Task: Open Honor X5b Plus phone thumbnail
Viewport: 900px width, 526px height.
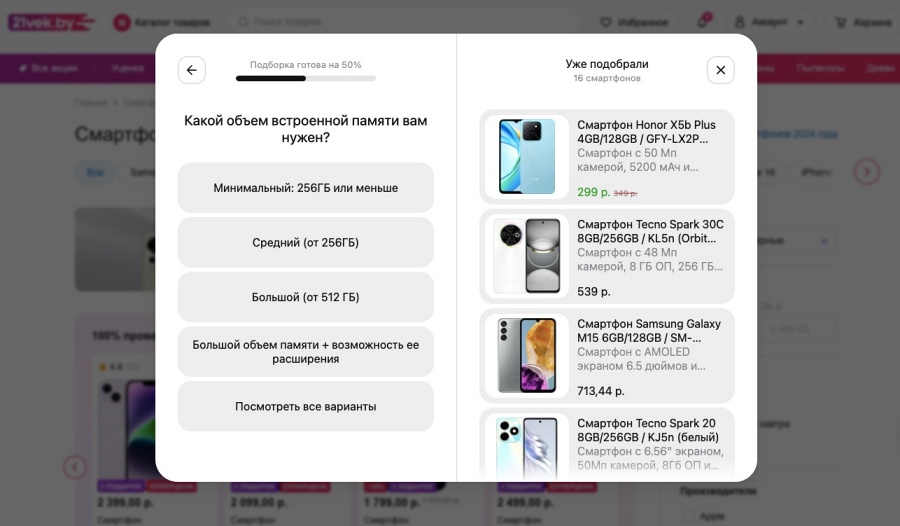Action: coord(527,156)
